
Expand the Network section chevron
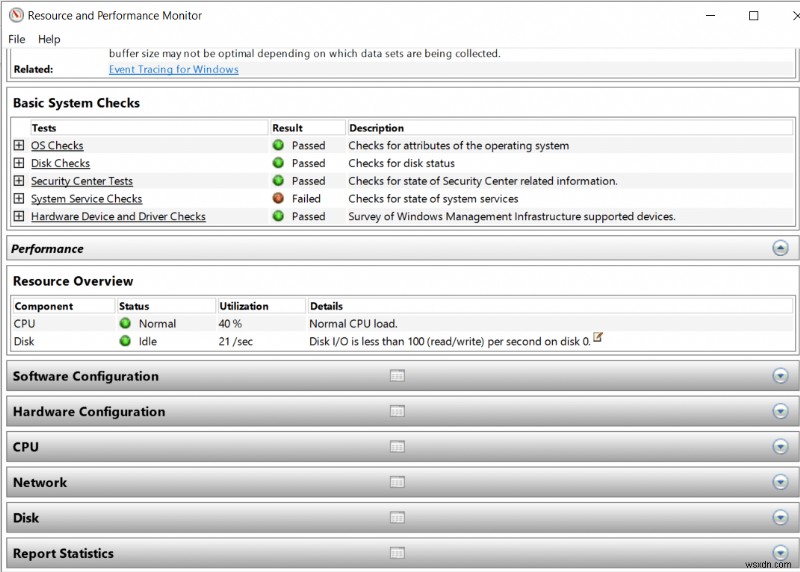780,482
